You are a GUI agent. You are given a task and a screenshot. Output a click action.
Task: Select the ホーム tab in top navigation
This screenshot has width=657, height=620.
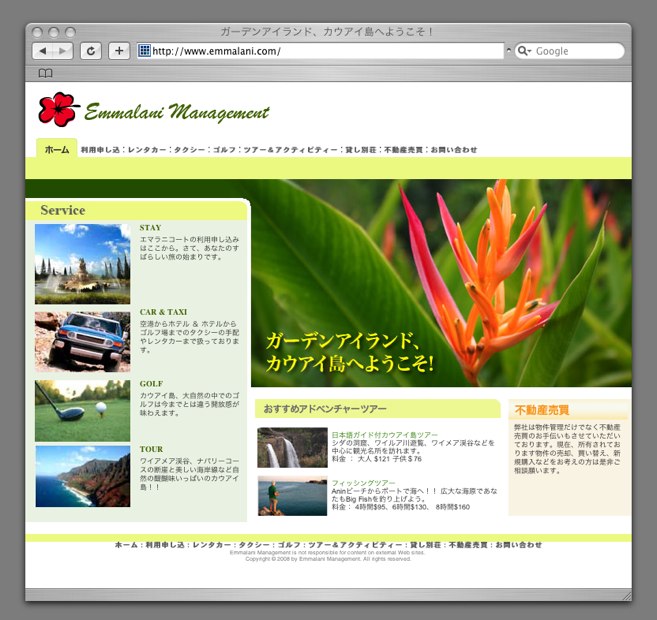pos(57,149)
